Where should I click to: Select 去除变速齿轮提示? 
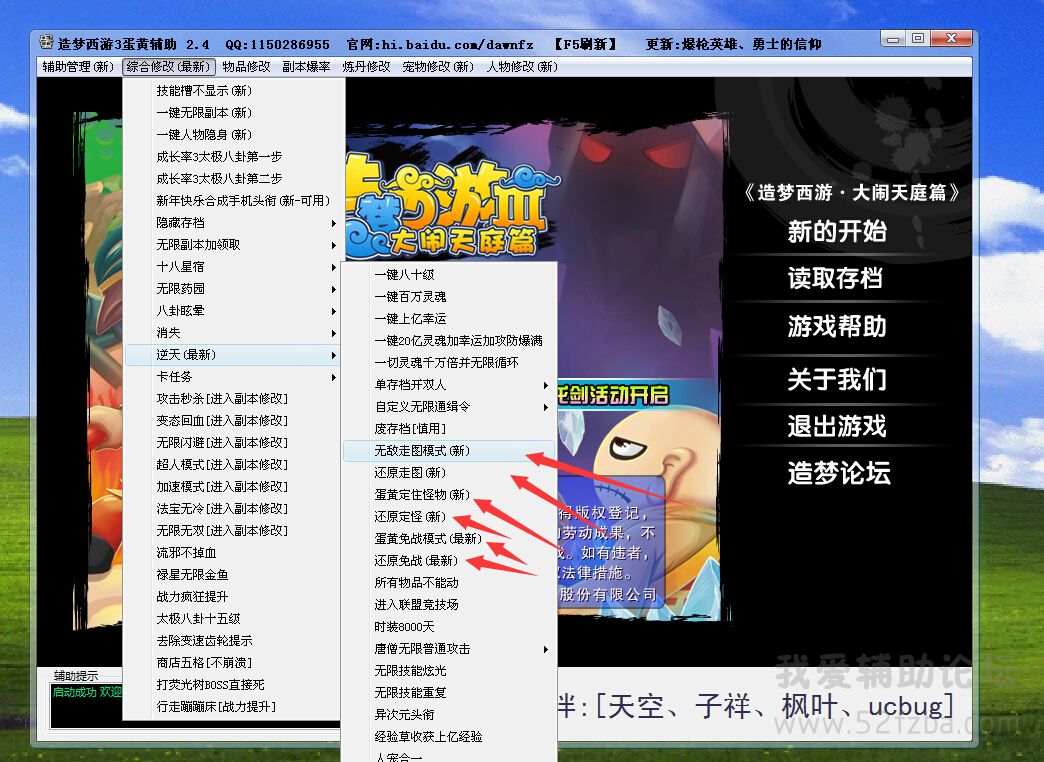[232, 640]
